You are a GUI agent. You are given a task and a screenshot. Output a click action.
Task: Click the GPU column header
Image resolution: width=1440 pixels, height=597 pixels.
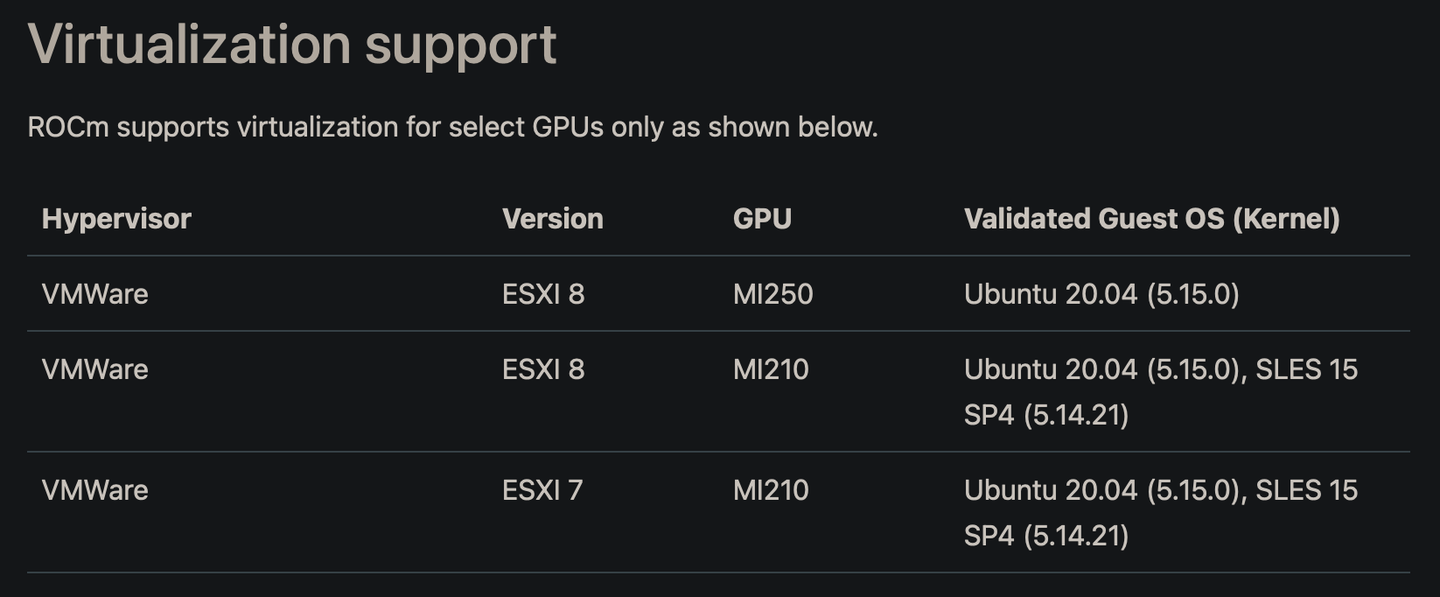click(x=762, y=219)
